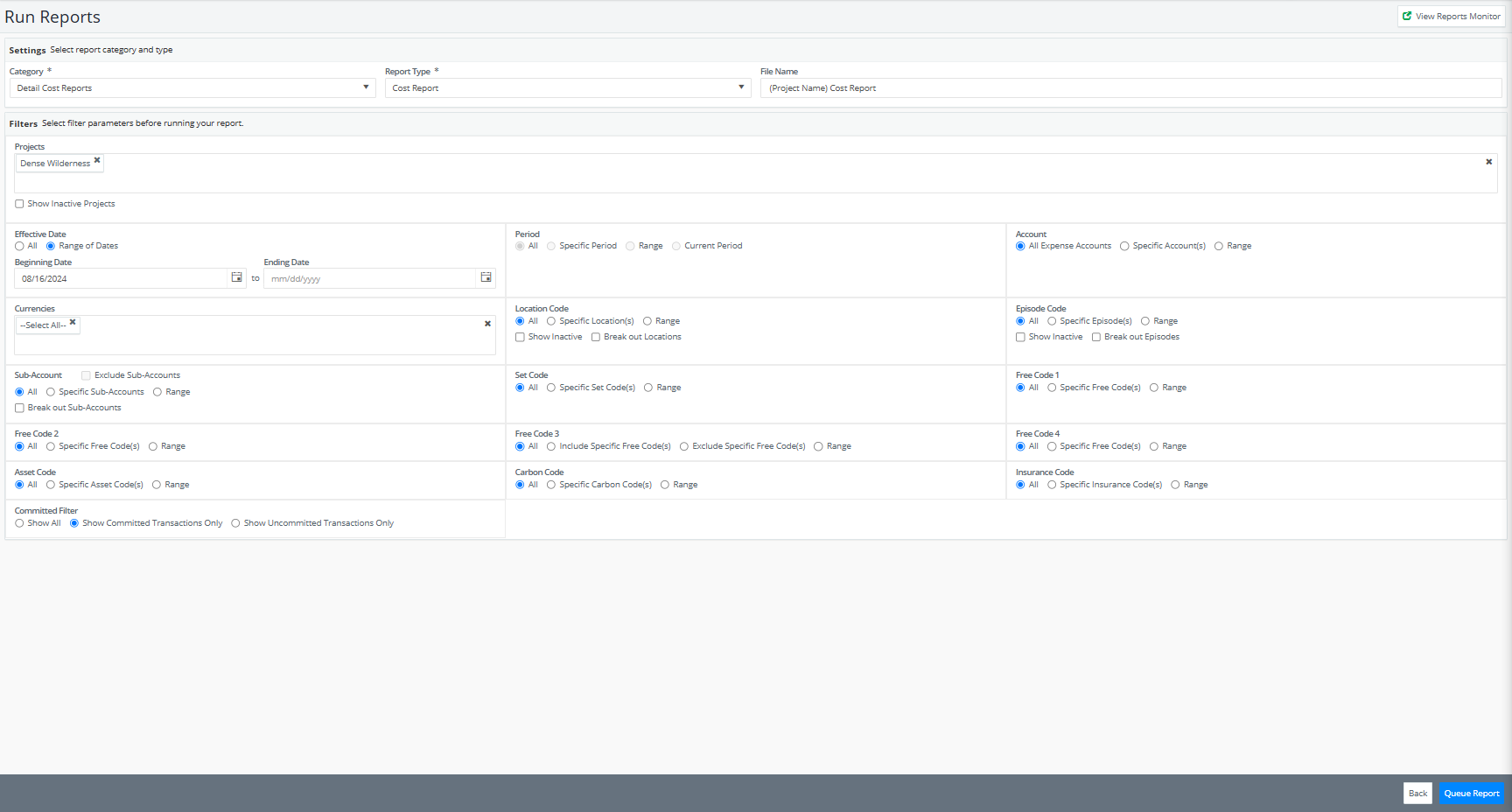Click inside the Currencies selection box
1512x812 pixels.
[x=255, y=335]
